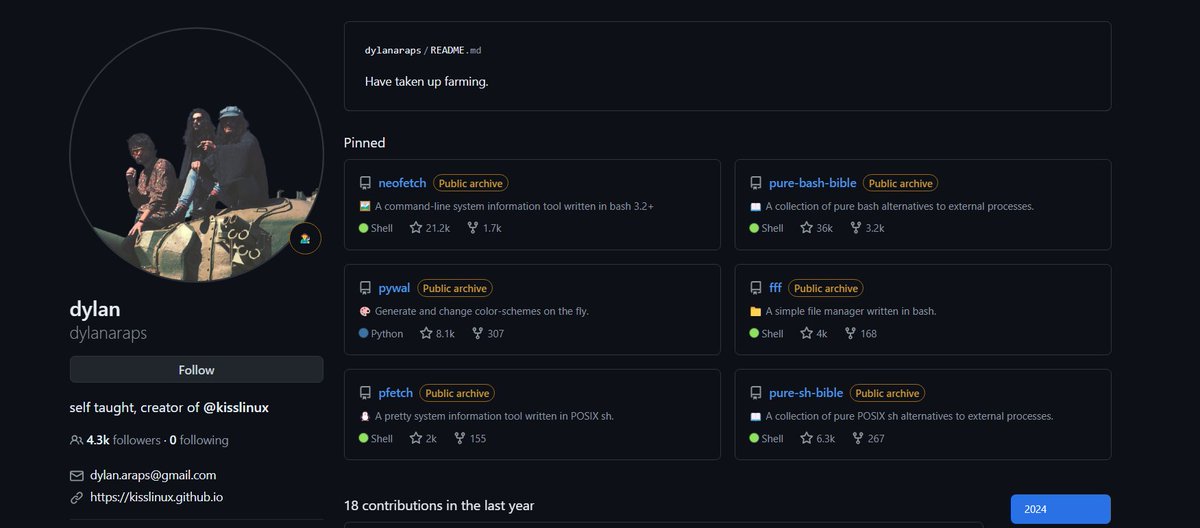Screen dimensions: 1200x528
Task: Open the dylan.araps@gmail.com email link
Action: [x=153, y=475]
